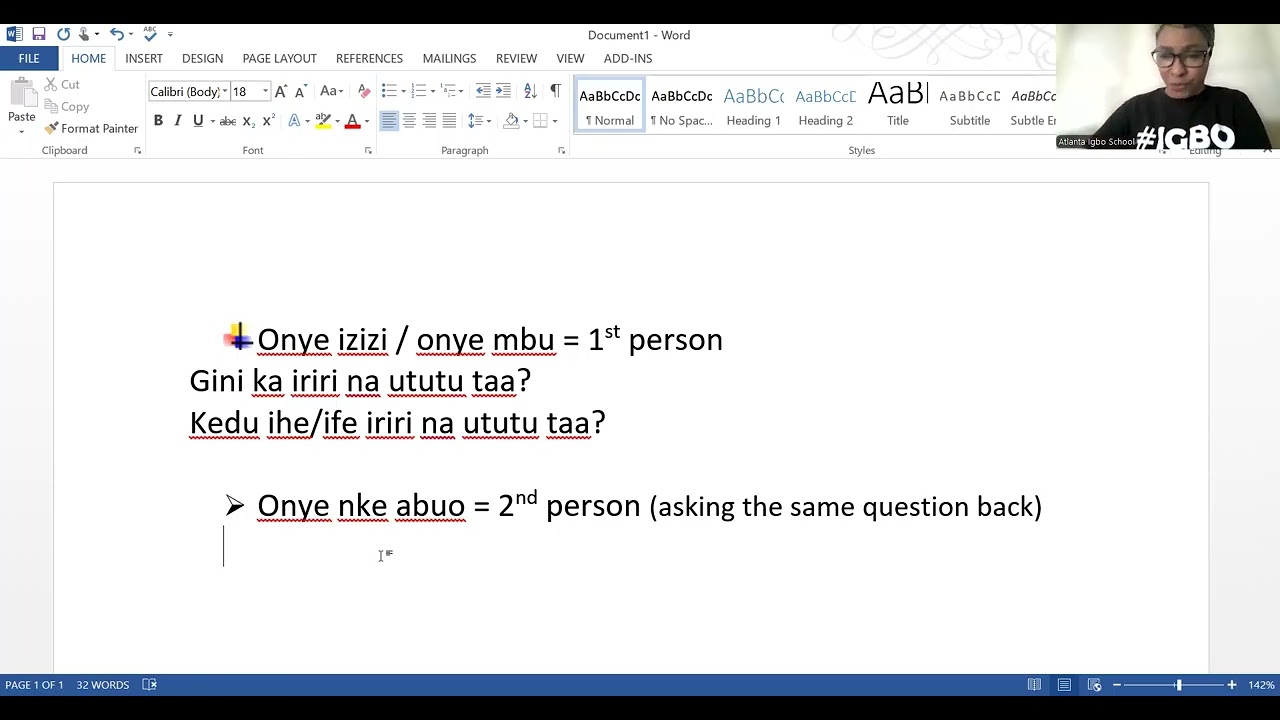The height and width of the screenshot is (720, 1280).
Task: Align text left
Action: [389, 121]
